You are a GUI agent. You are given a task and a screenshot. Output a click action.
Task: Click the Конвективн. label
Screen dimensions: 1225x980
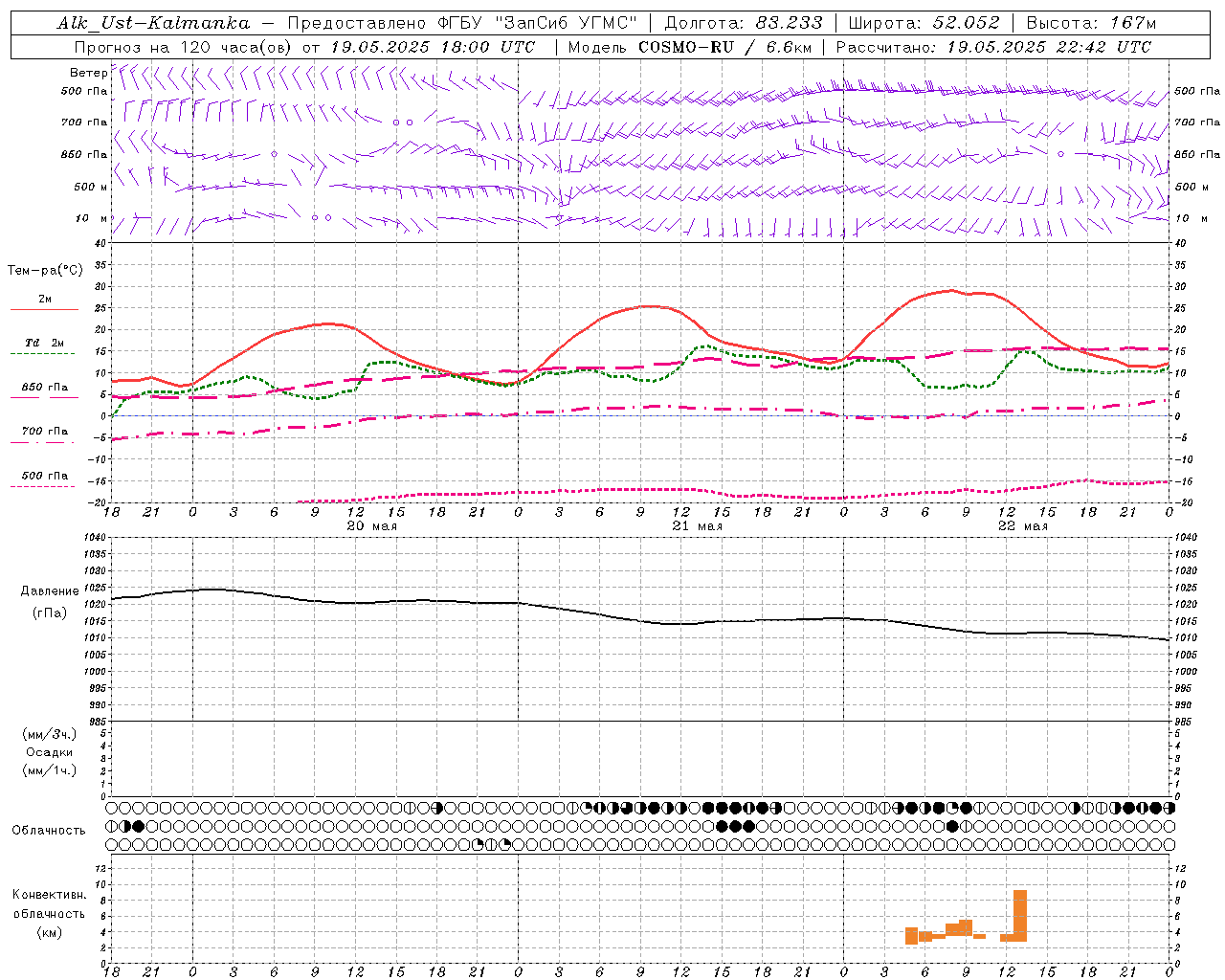[x=49, y=895]
